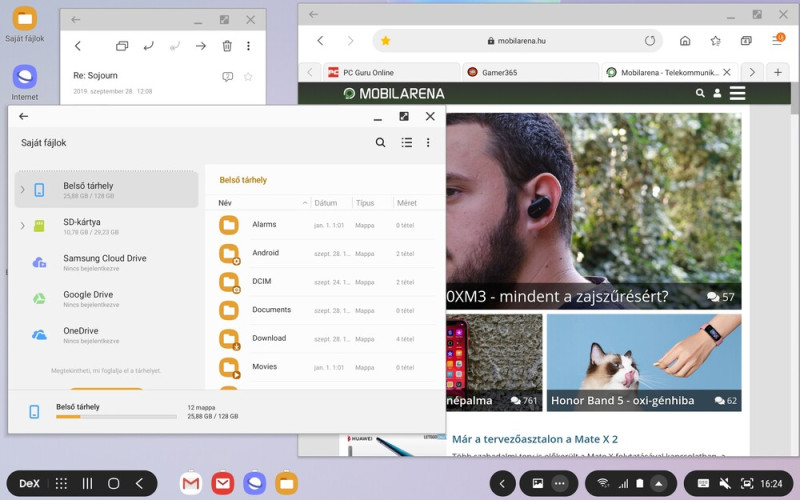The height and width of the screenshot is (500, 800).
Task: Go to browser home page
Action: pyautogui.click(x=685, y=41)
